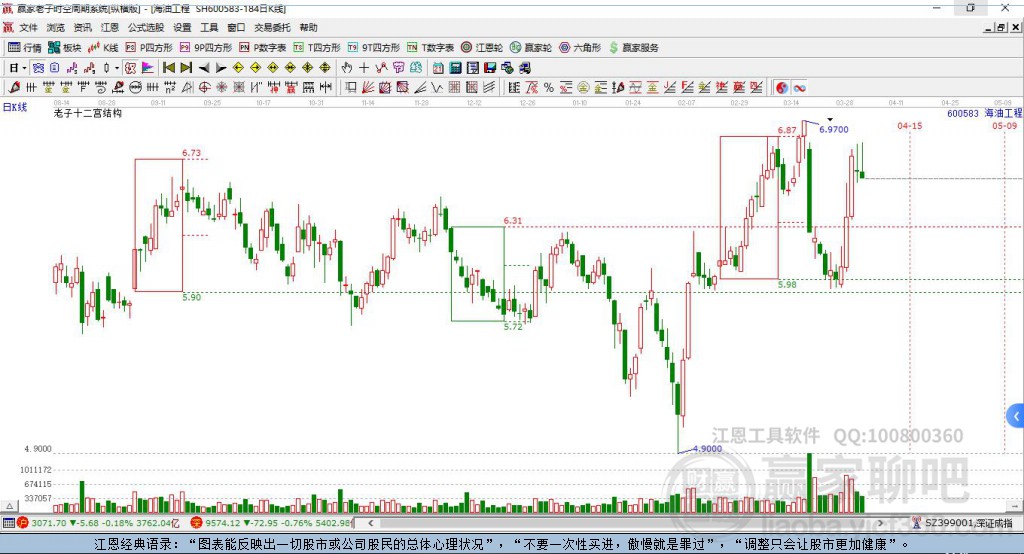Open the 江恩轮 tool
The image size is (1024, 554).
click(482, 48)
